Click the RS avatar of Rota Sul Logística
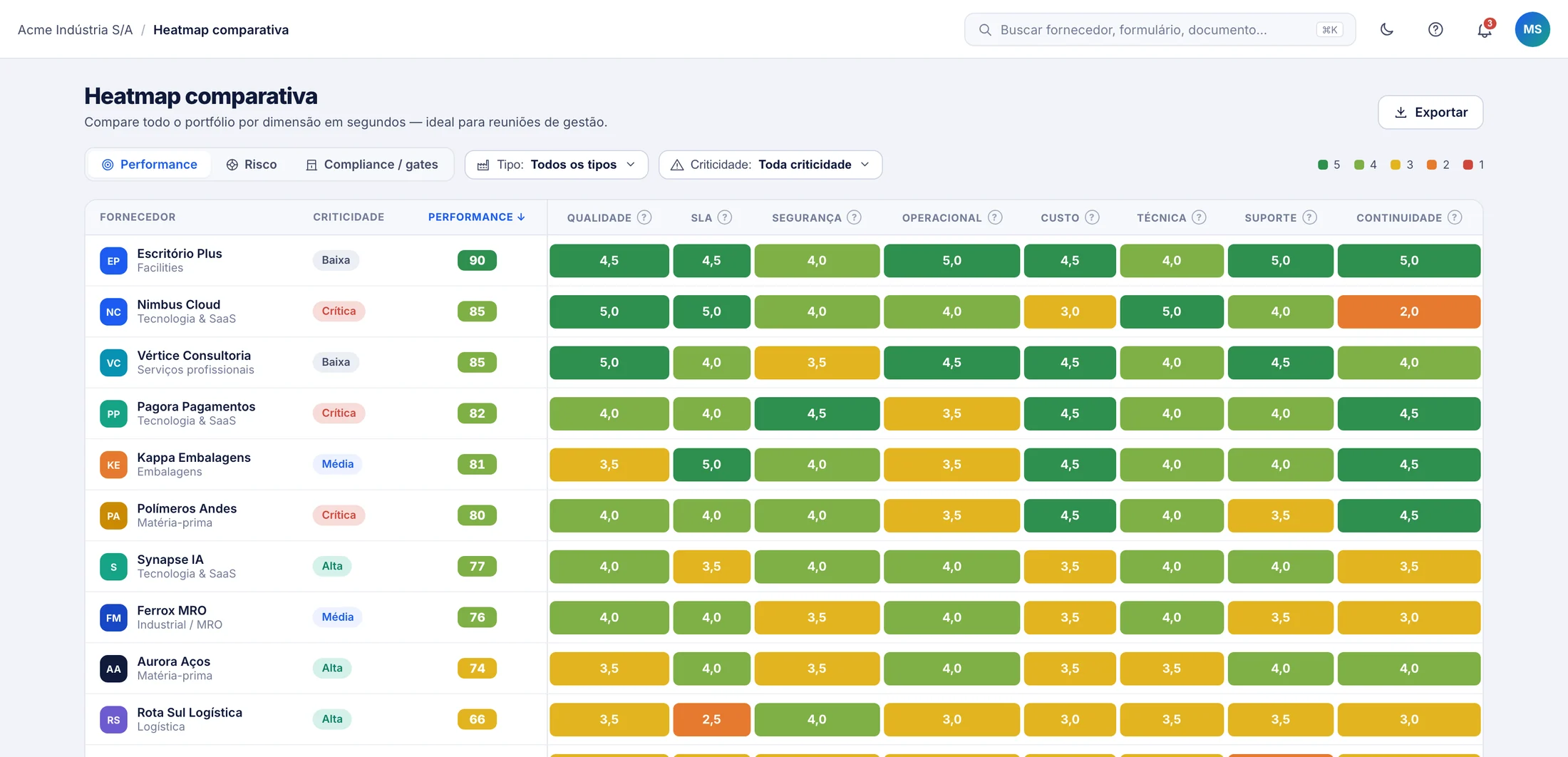Screen dimensions: 1568x757 (113, 720)
